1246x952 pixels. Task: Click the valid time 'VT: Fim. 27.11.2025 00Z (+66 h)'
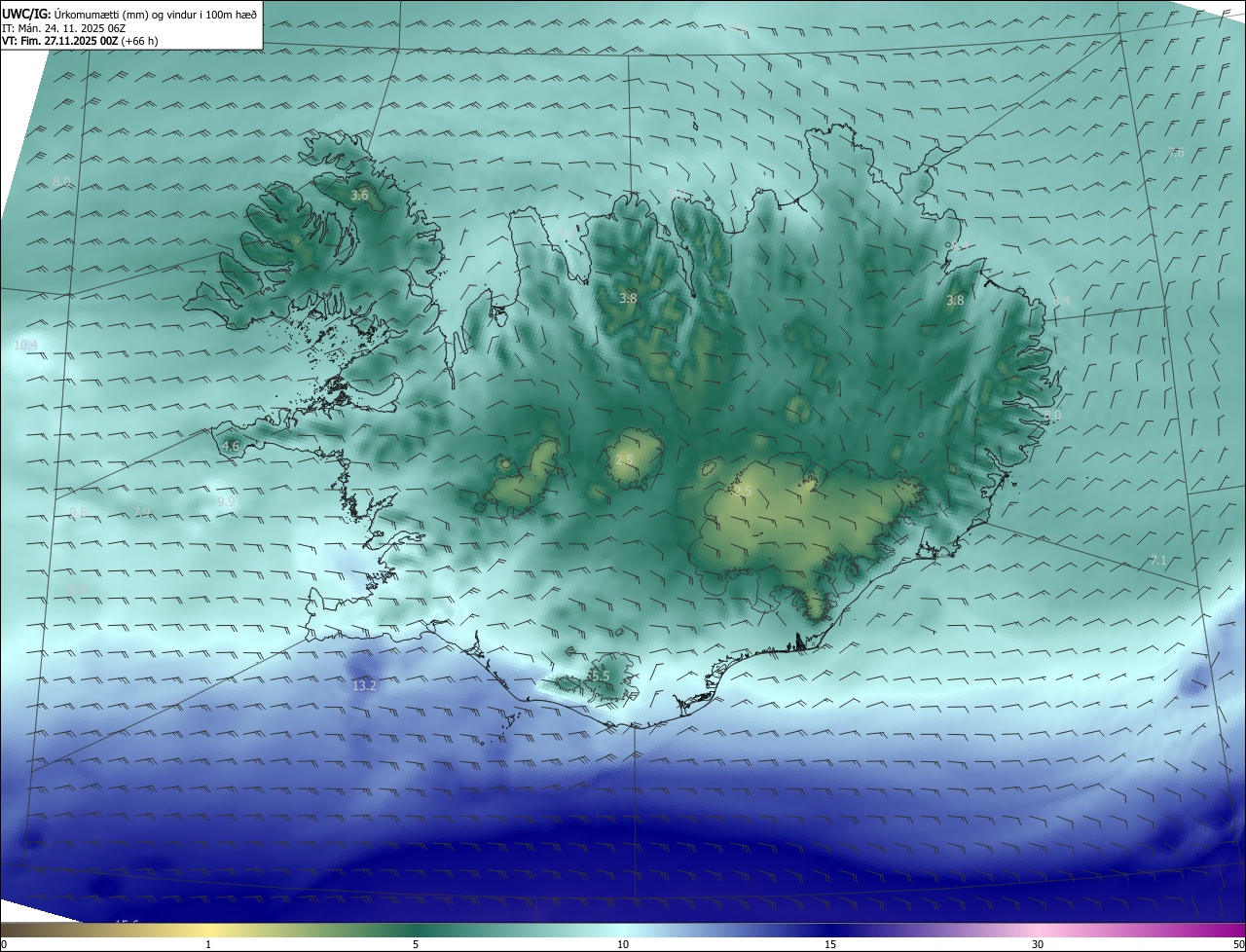coord(81,42)
